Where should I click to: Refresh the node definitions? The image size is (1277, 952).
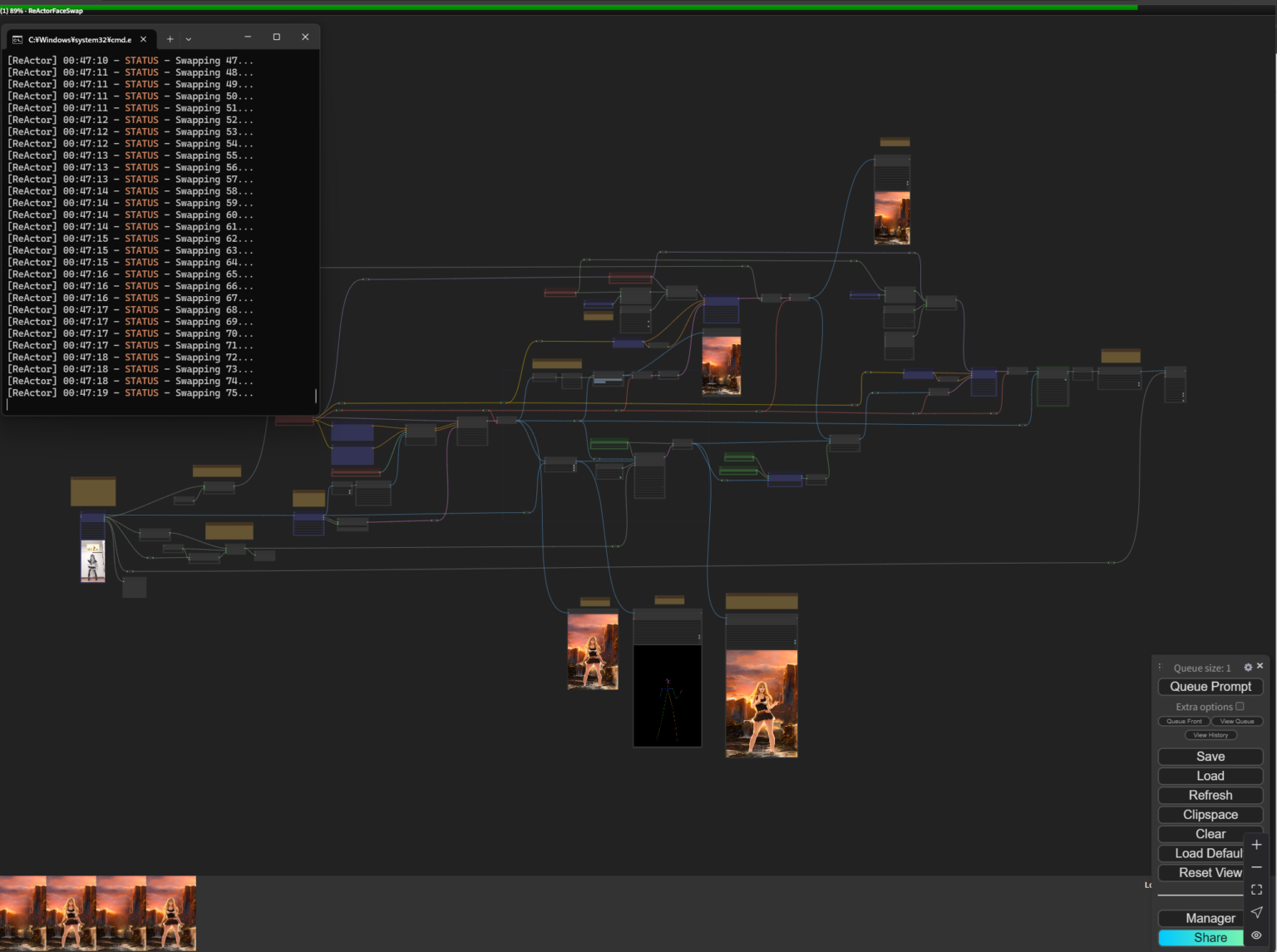(x=1210, y=796)
